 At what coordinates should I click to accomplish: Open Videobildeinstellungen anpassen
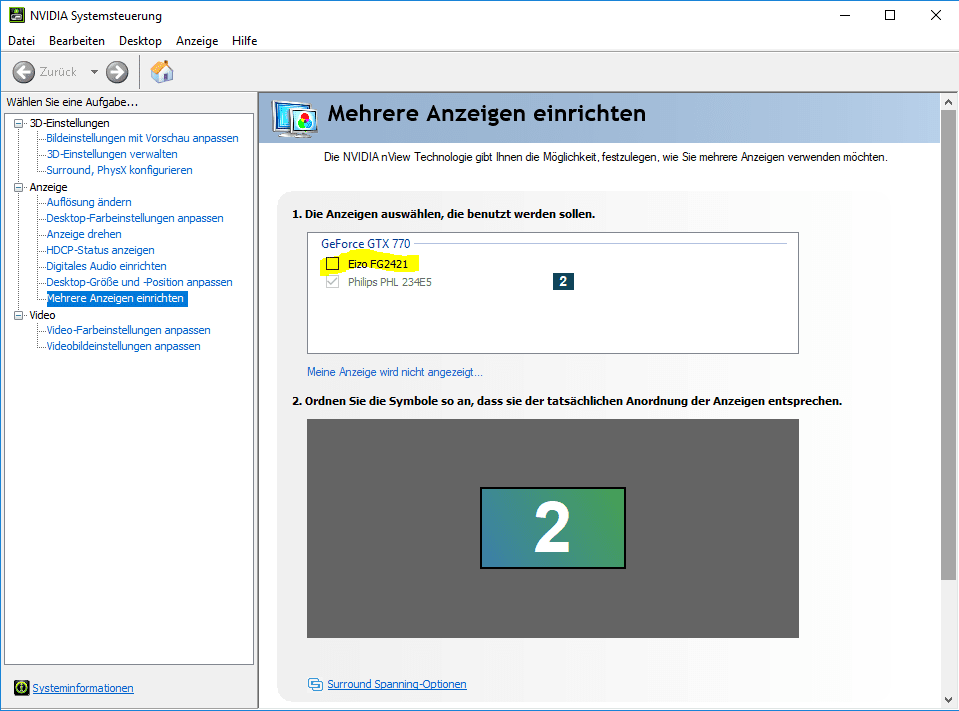point(124,346)
